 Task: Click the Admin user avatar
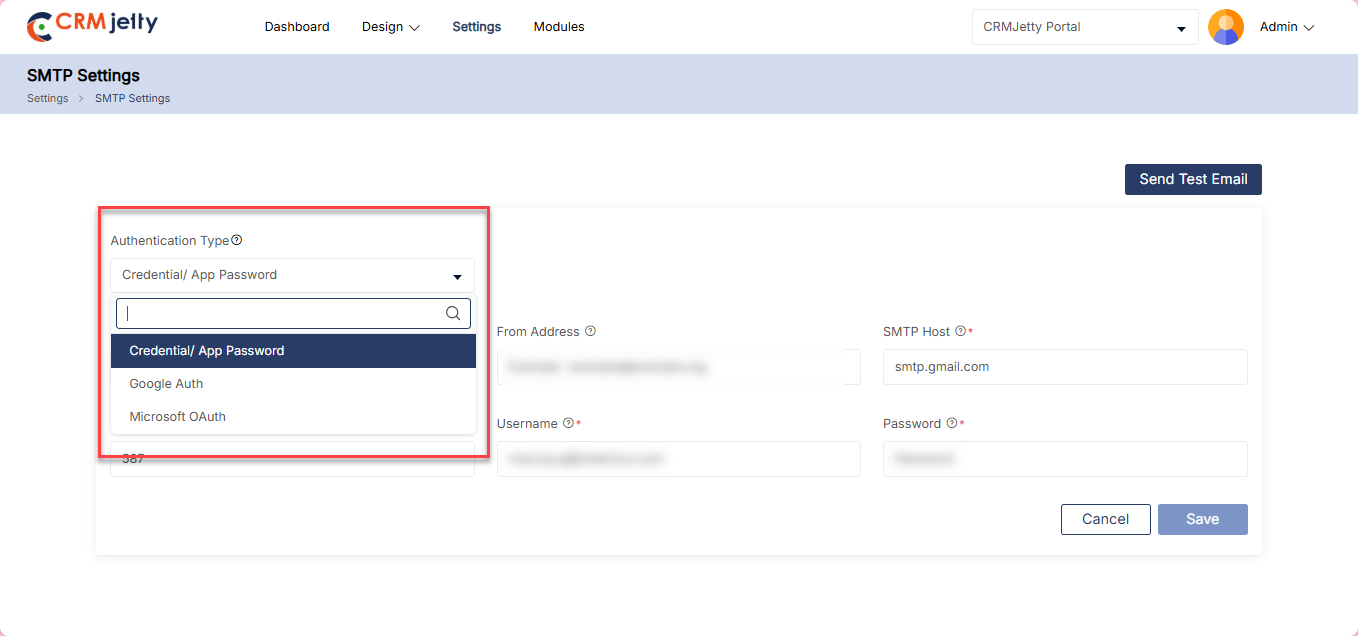1225,27
